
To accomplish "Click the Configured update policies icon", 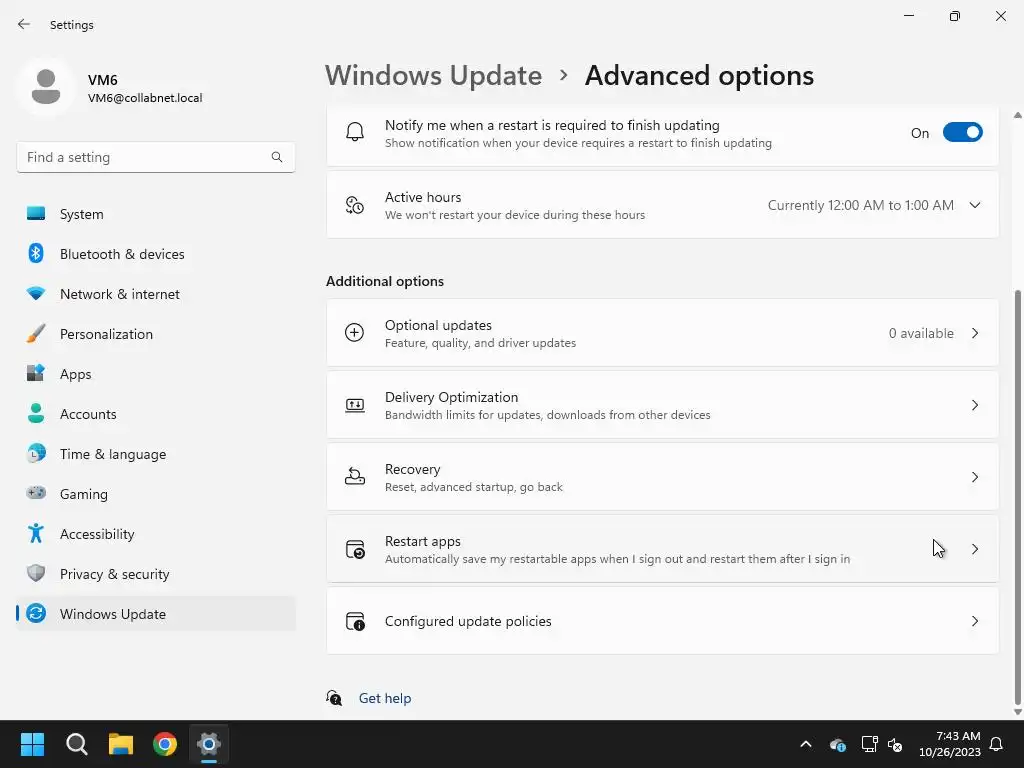I will coord(355,621).
